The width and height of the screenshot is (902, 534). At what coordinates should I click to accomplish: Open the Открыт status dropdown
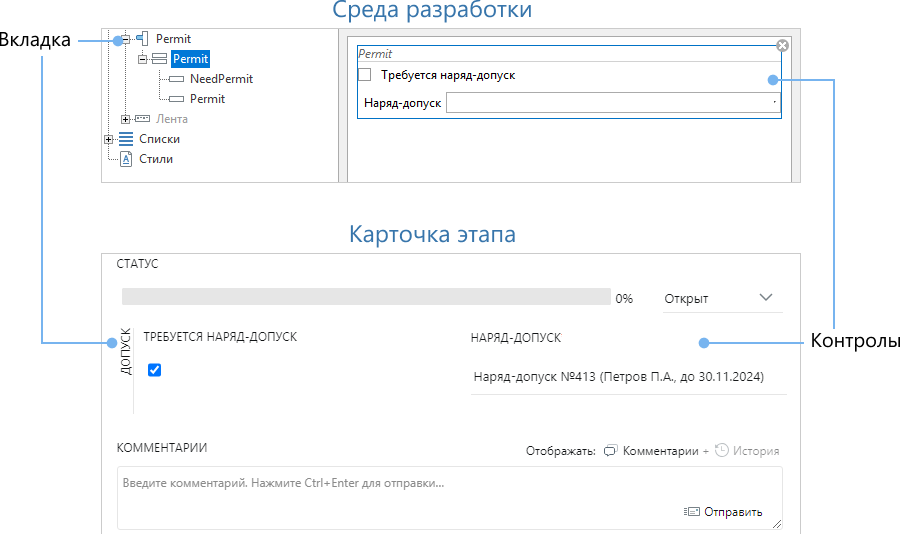[x=720, y=298]
